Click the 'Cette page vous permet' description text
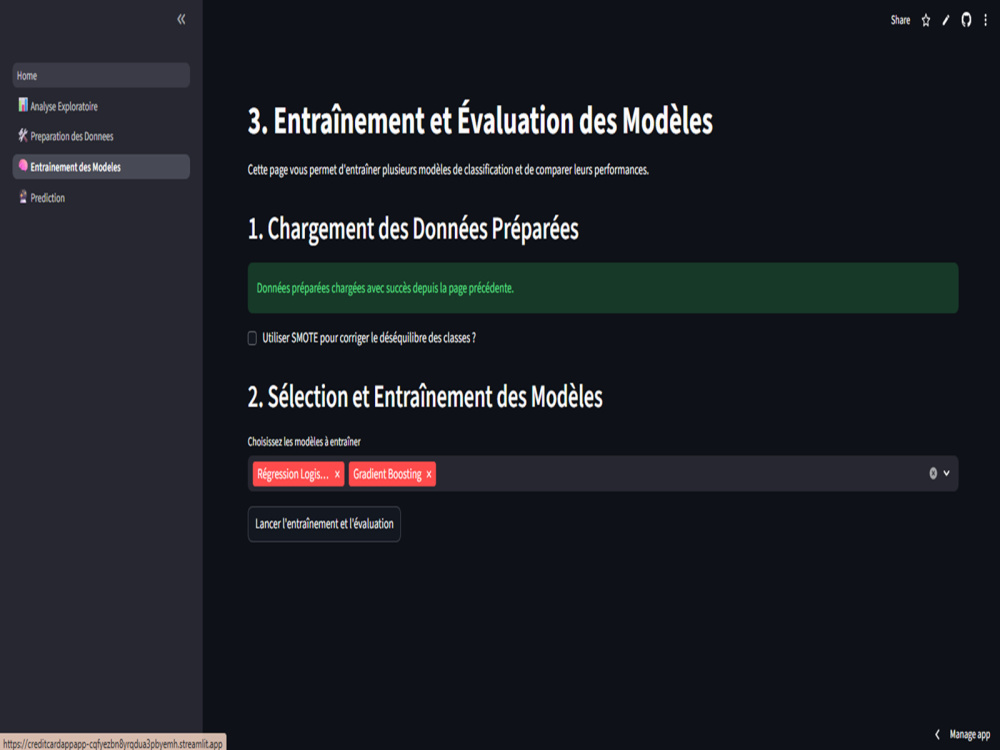 [448, 170]
